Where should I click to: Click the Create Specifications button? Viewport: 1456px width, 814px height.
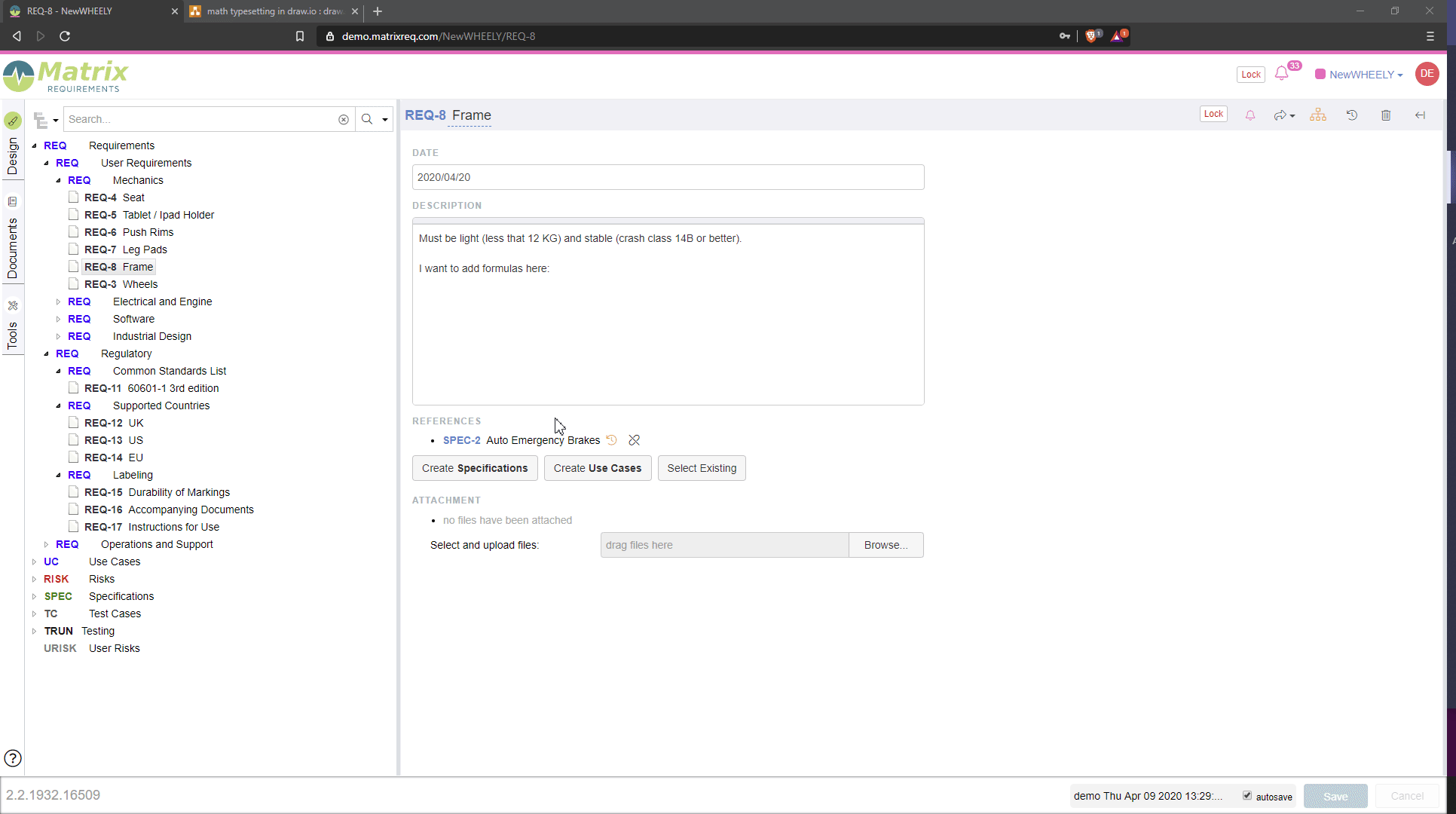click(475, 468)
